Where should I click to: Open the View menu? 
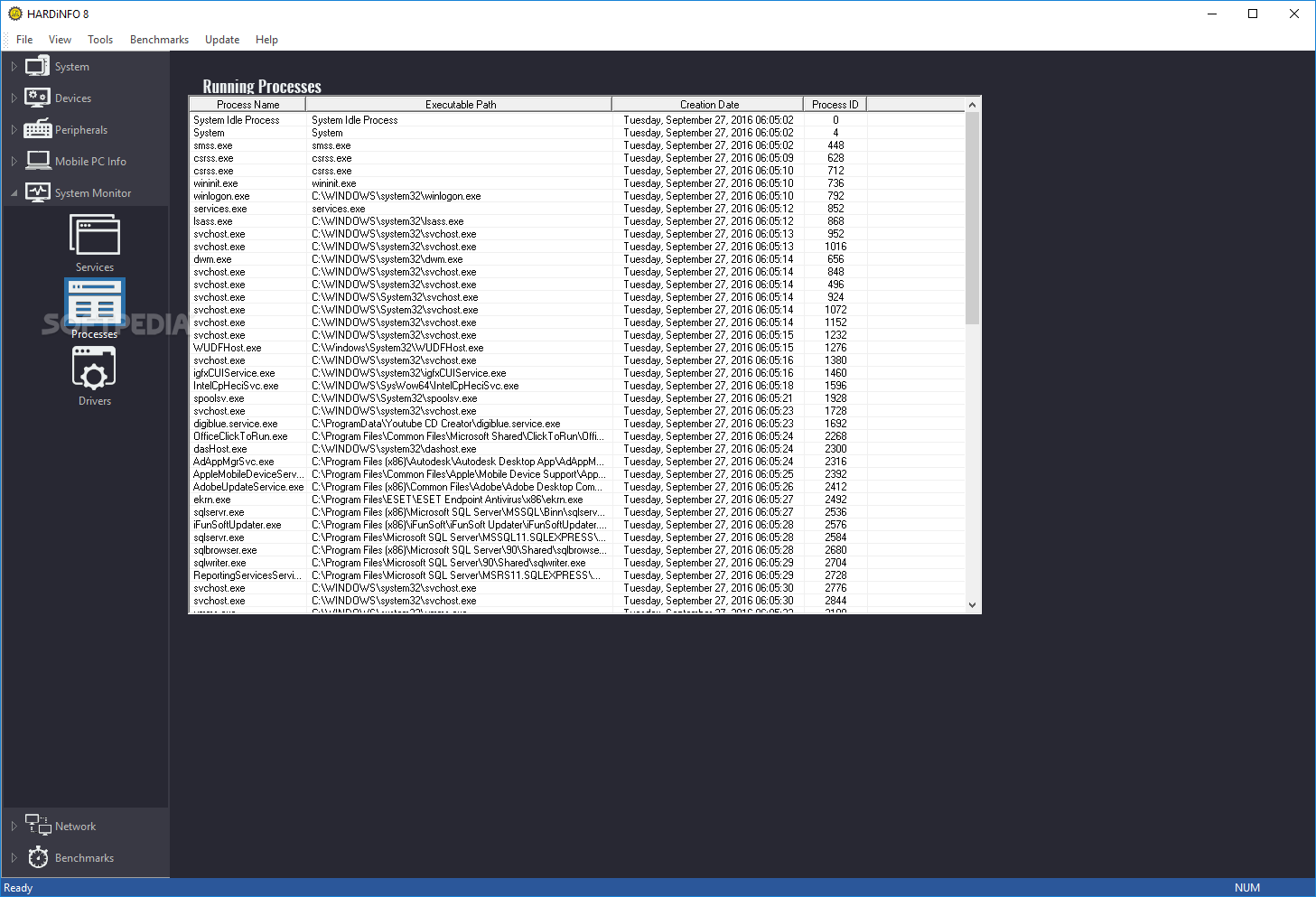point(60,40)
